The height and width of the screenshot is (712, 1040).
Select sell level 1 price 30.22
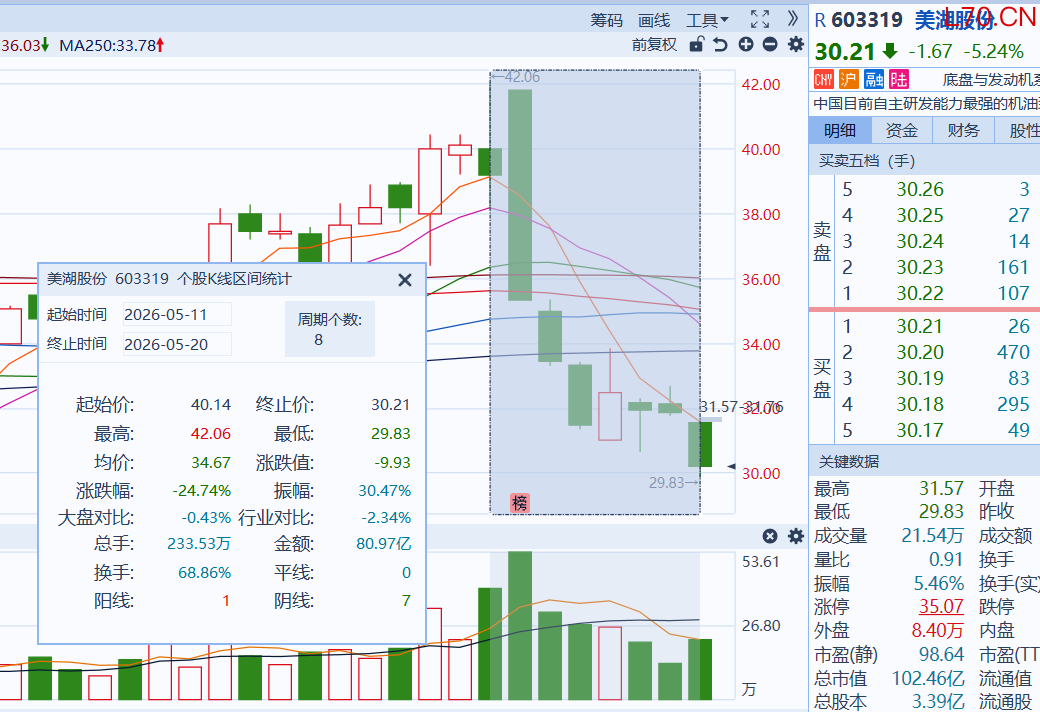click(920, 293)
